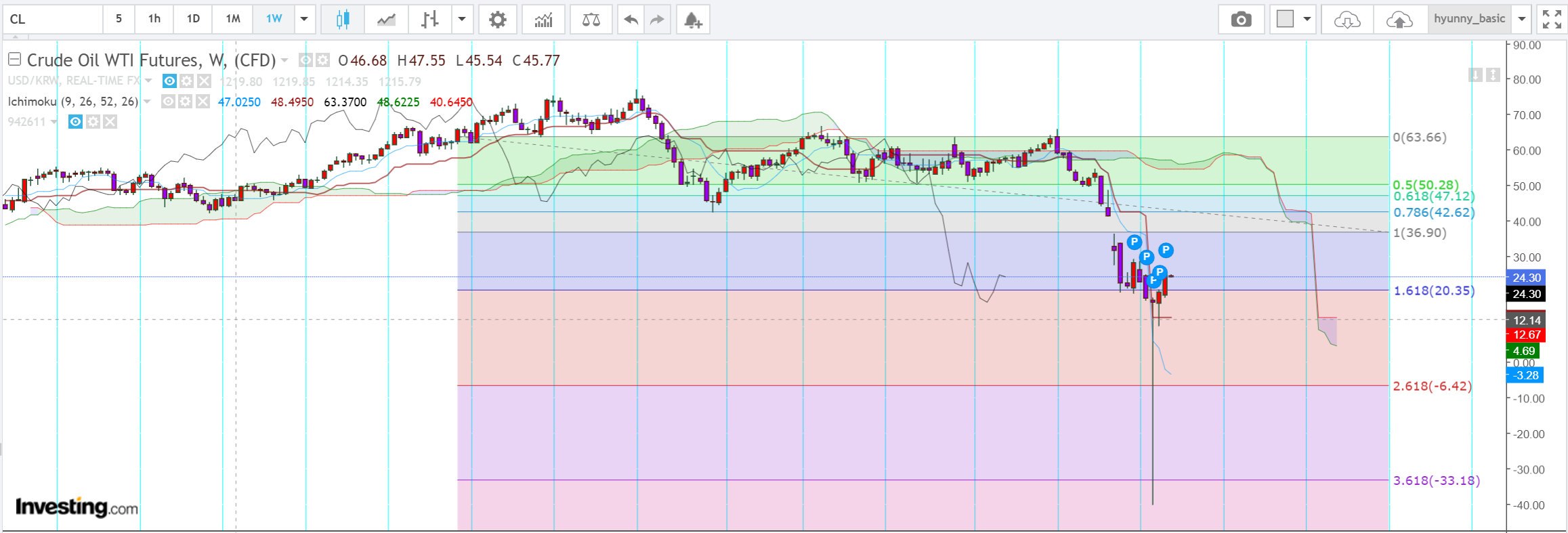The height and width of the screenshot is (533, 1568).
Task: Click the symbol input showing CL
Action: [53, 20]
